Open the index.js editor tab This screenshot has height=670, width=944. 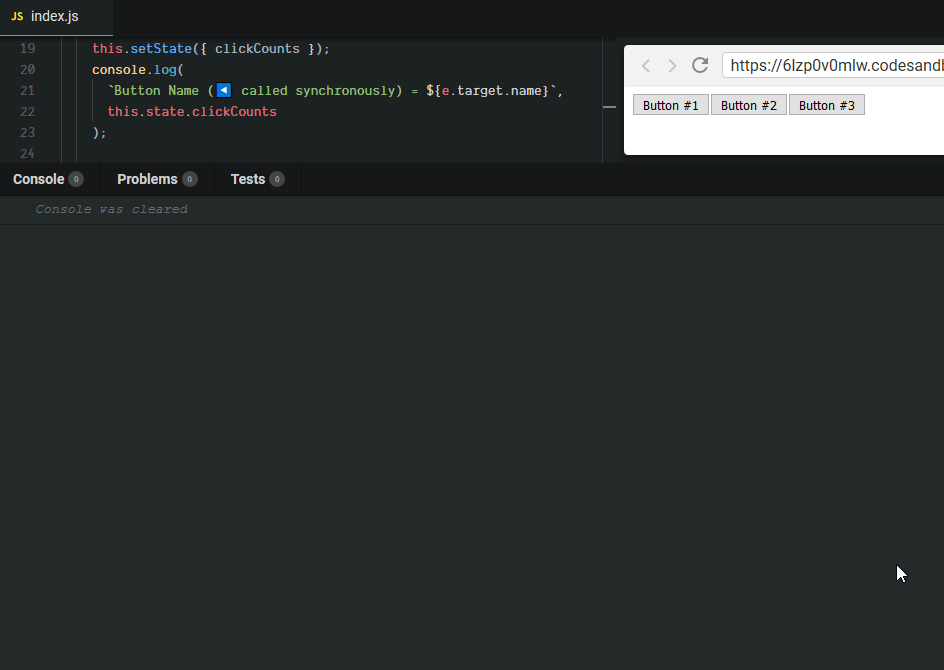click(x=55, y=17)
